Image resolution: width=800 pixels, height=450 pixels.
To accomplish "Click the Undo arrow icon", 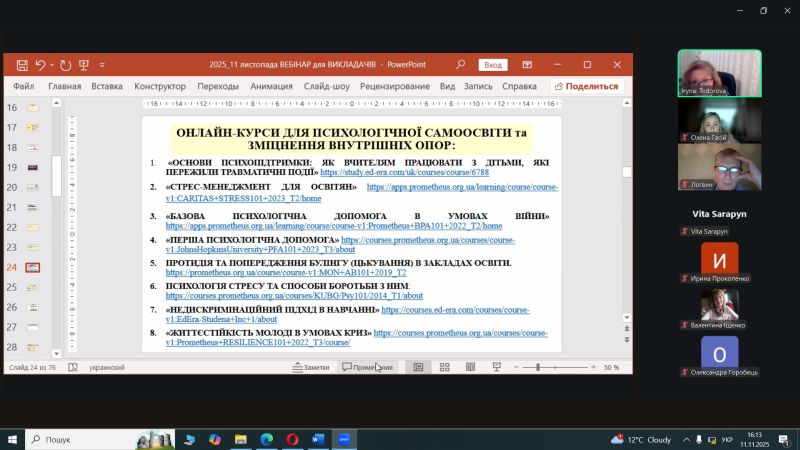I will click(41, 65).
